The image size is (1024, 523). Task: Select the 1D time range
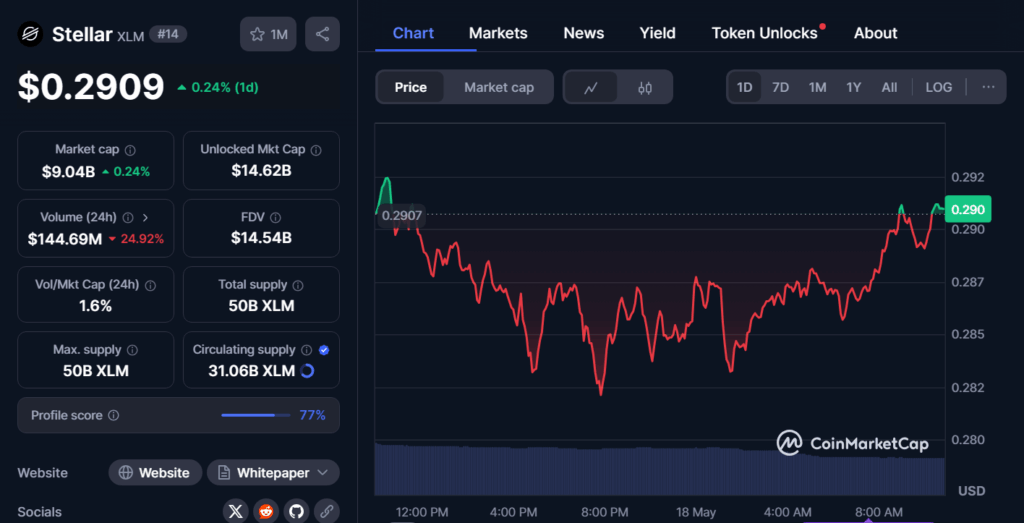point(744,87)
